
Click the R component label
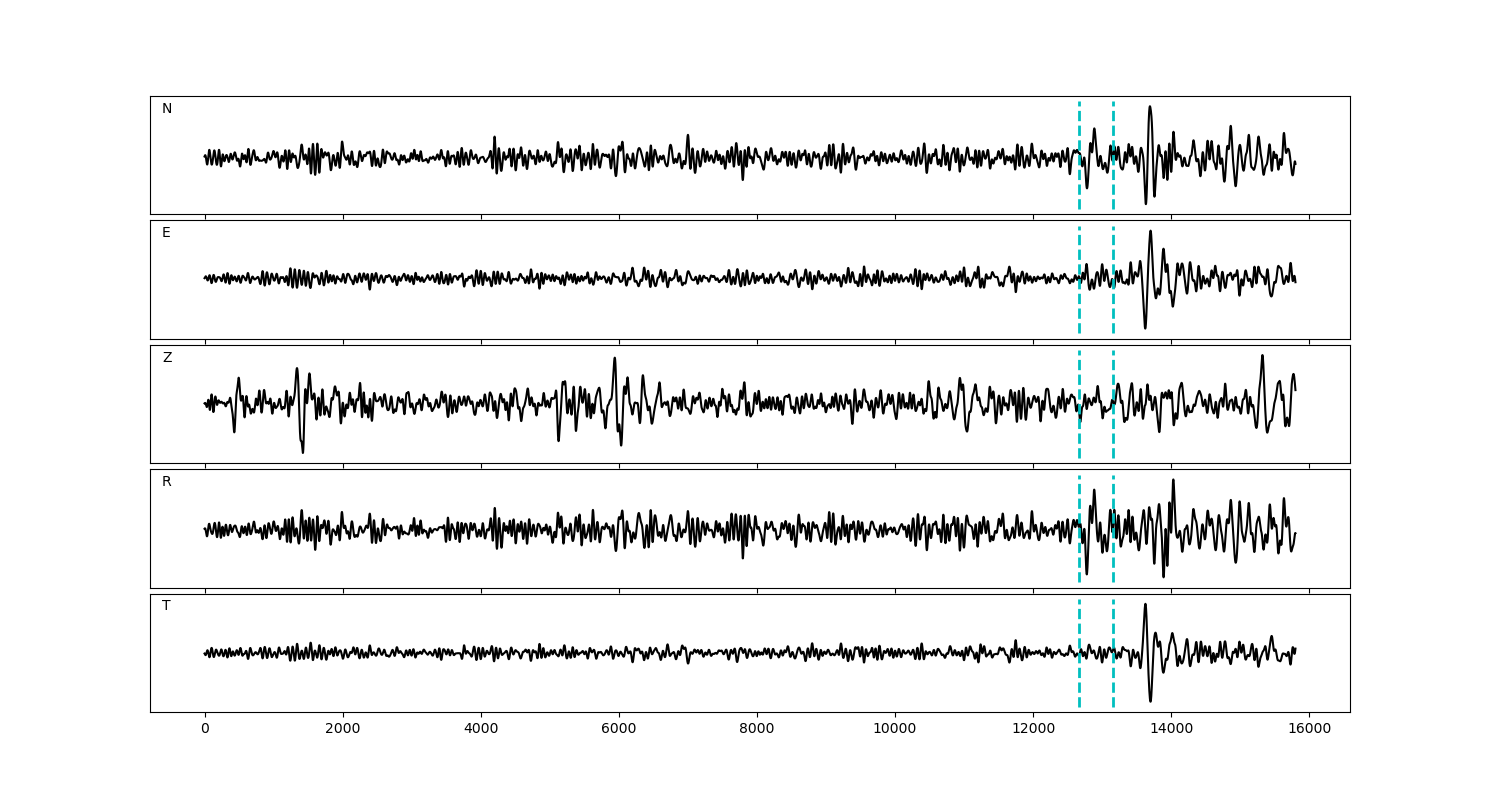click(167, 482)
